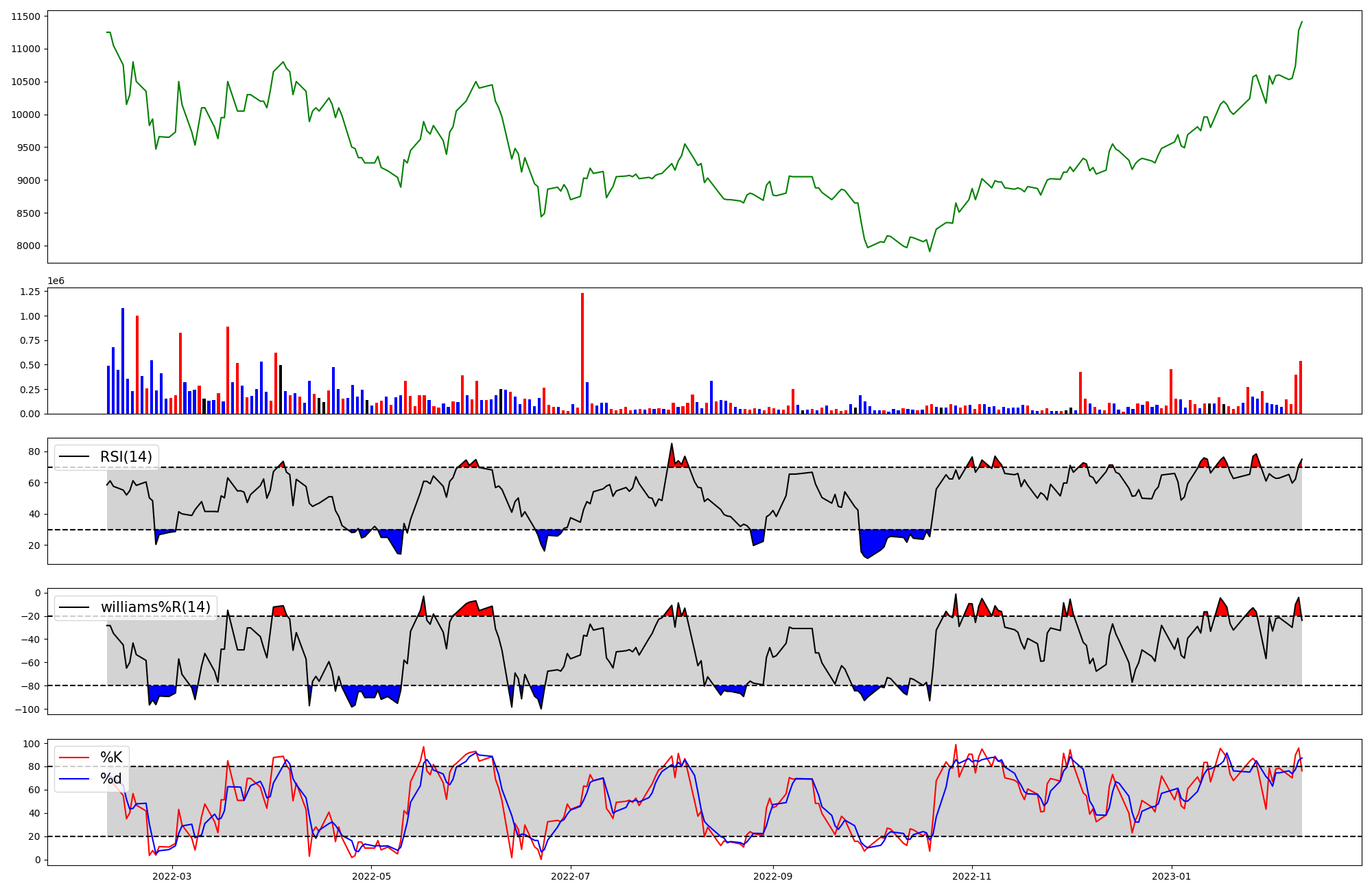The height and width of the screenshot is (892, 1372).
Task: Click the 11500 price axis tick label
Action: point(25,16)
